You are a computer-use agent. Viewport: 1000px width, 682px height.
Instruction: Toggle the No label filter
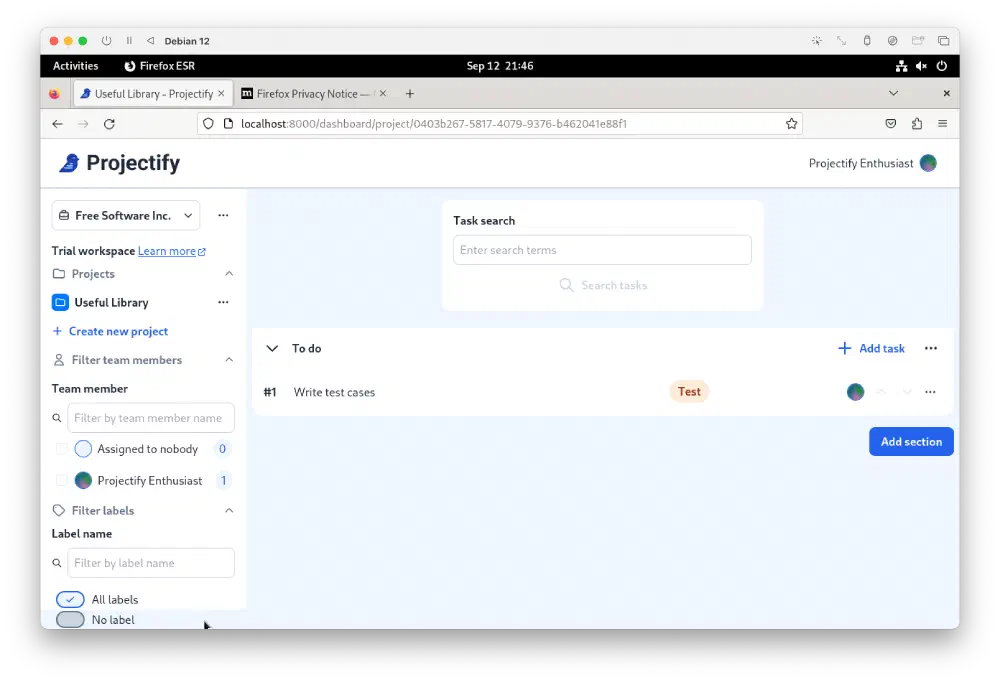coord(70,619)
